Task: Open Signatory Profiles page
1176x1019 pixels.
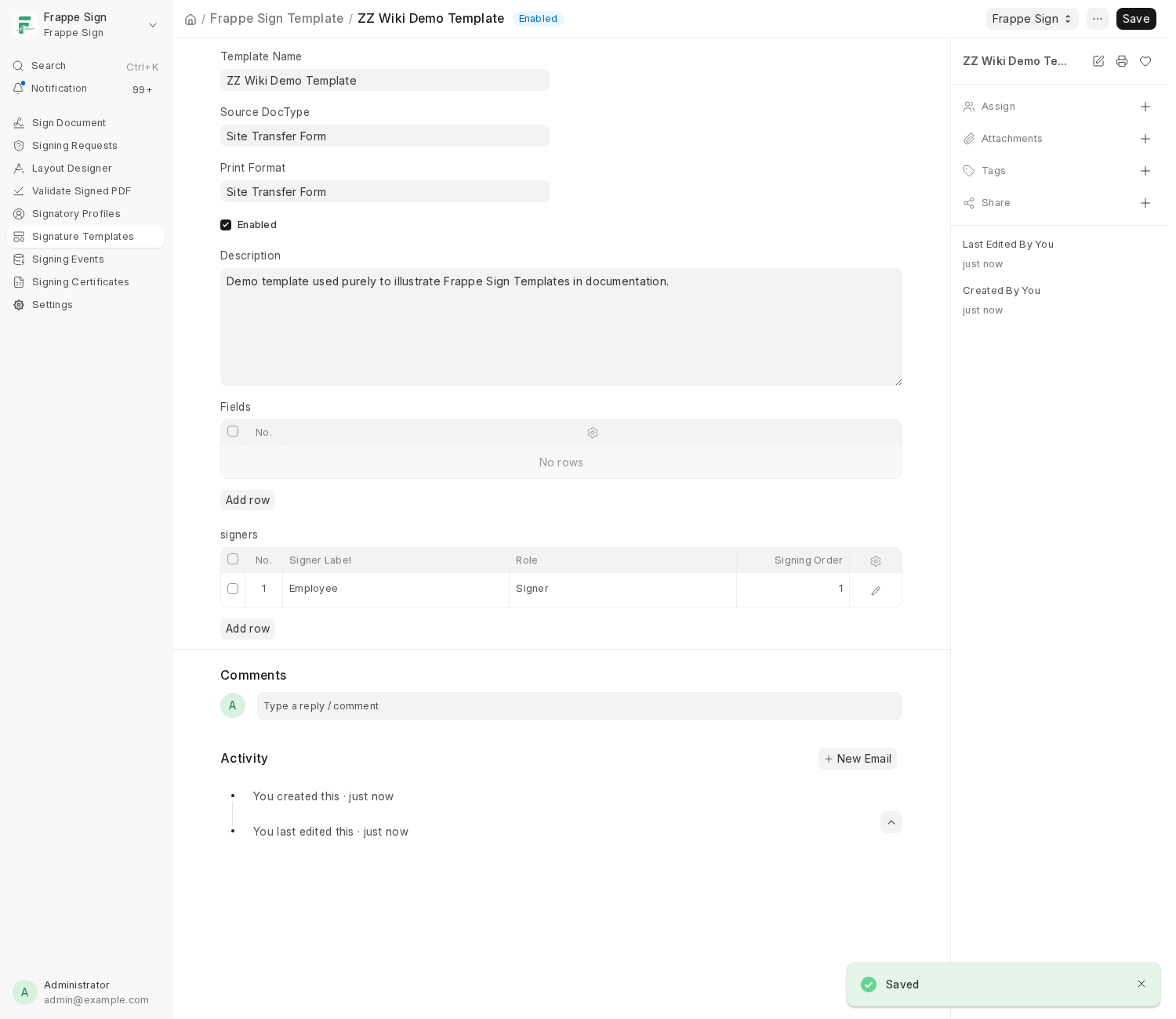Action: [85, 214]
